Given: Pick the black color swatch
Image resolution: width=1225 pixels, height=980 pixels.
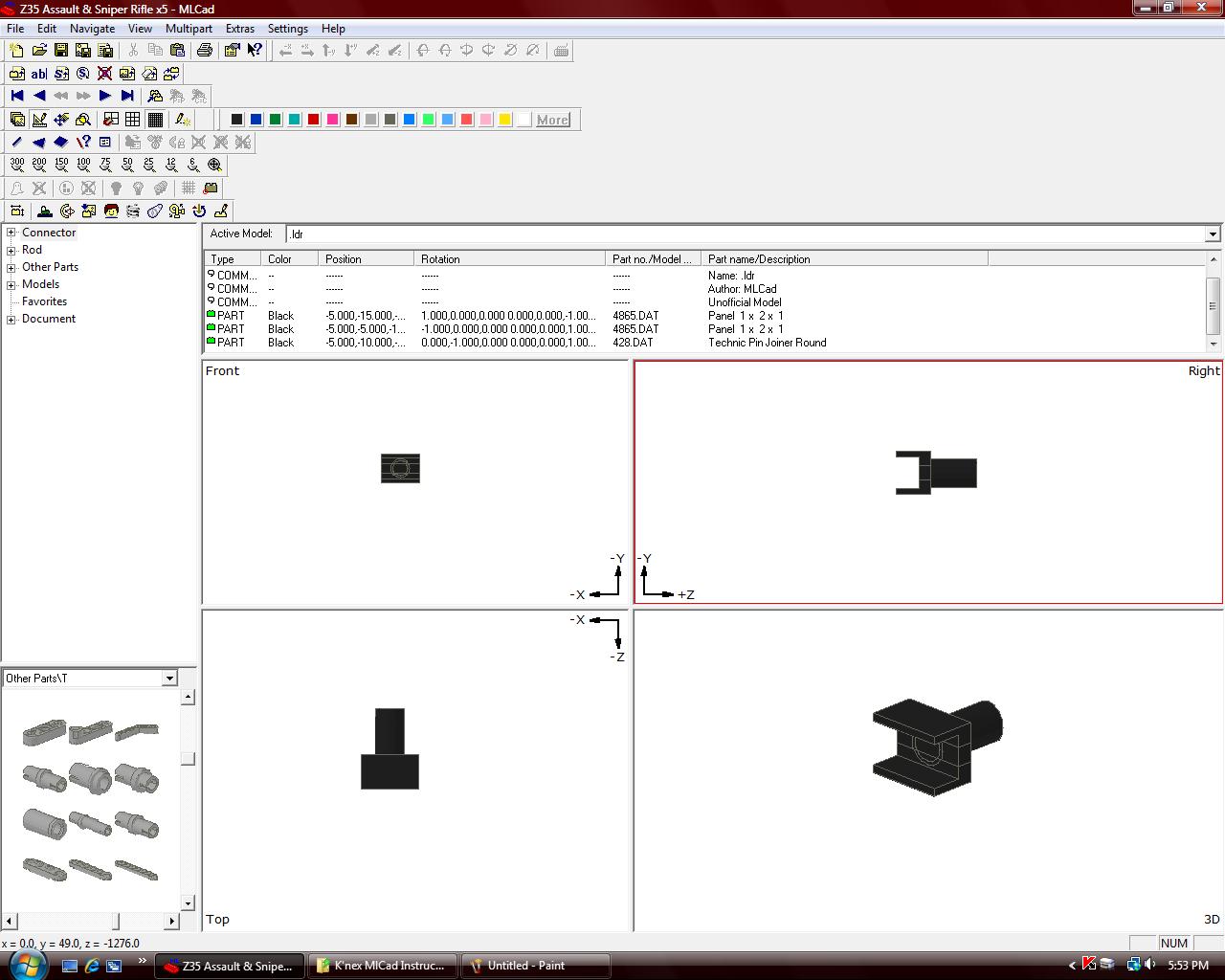Looking at the screenshot, I should [x=236, y=120].
